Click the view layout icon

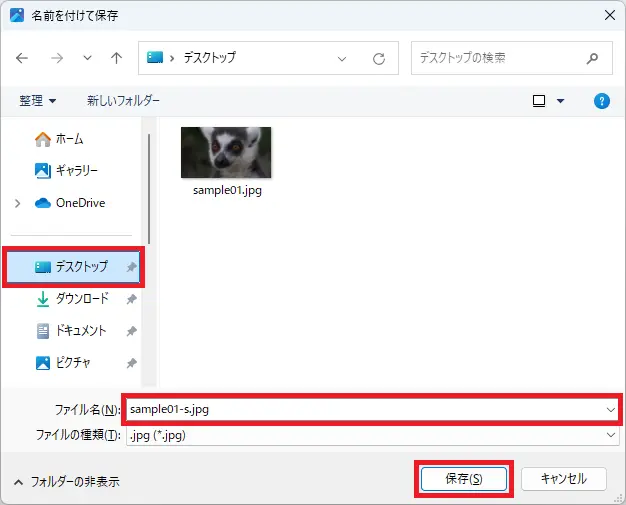tap(539, 101)
